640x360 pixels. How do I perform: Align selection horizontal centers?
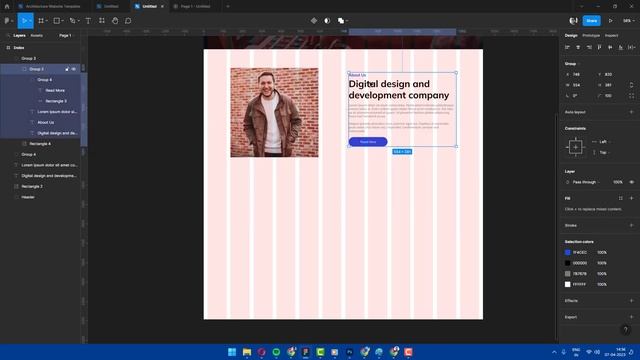click(578, 47)
